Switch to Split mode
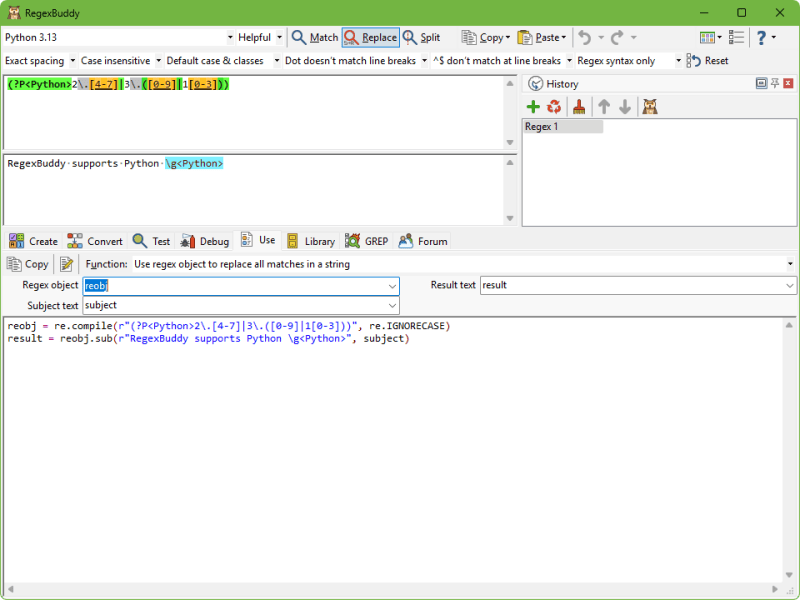The height and width of the screenshot is (600, 800). pyautogui.click(x=421, y=37)
